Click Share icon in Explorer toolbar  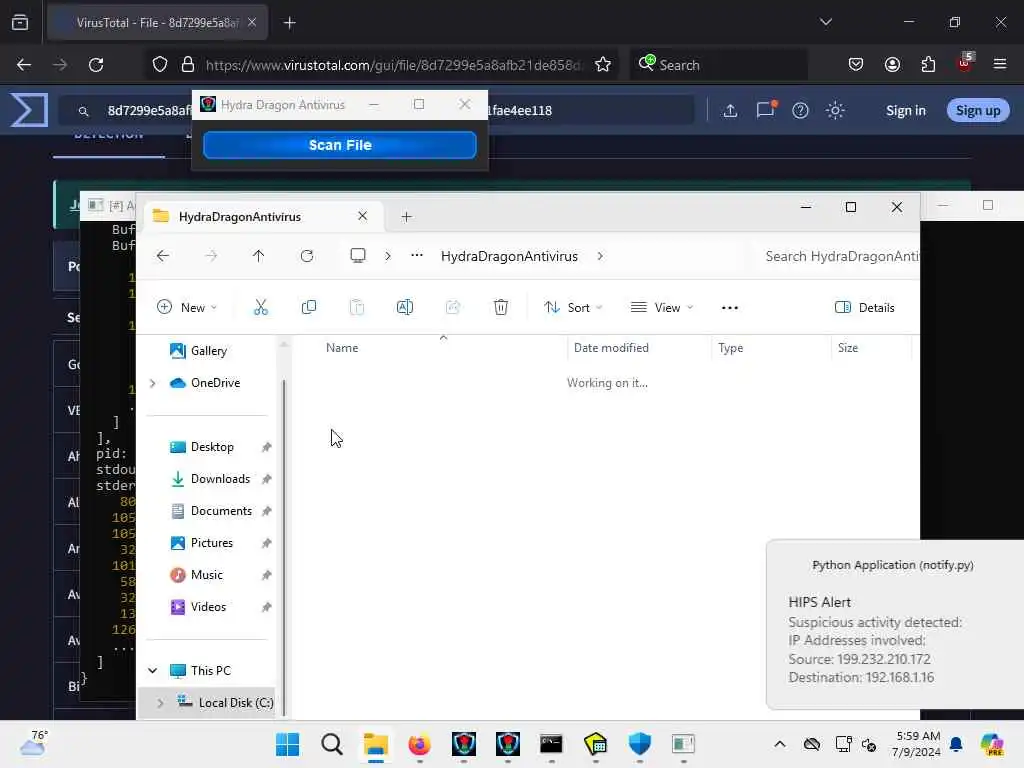[x=453, y=307]
